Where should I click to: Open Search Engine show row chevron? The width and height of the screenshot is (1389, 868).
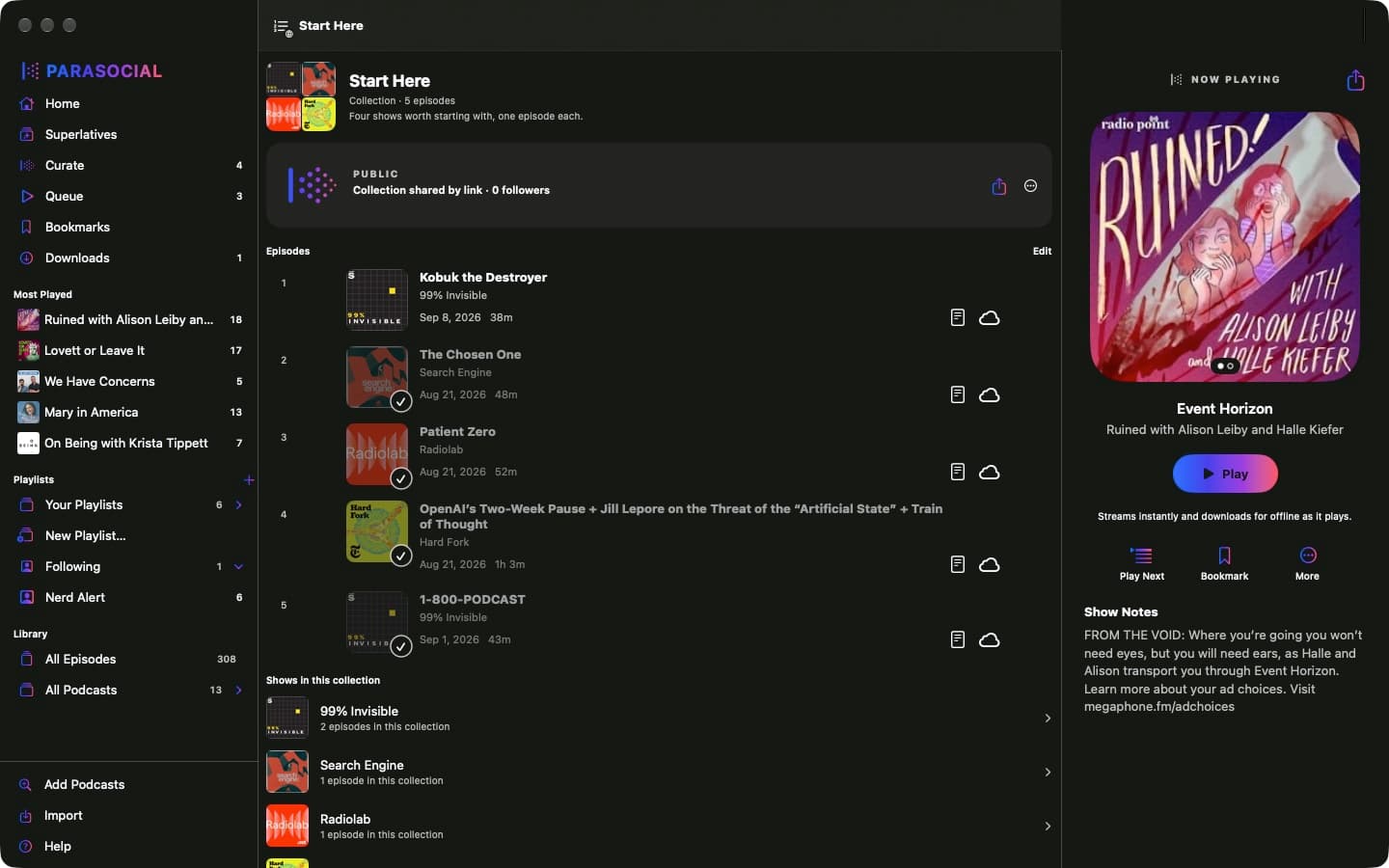click(x=1048, y=773)
